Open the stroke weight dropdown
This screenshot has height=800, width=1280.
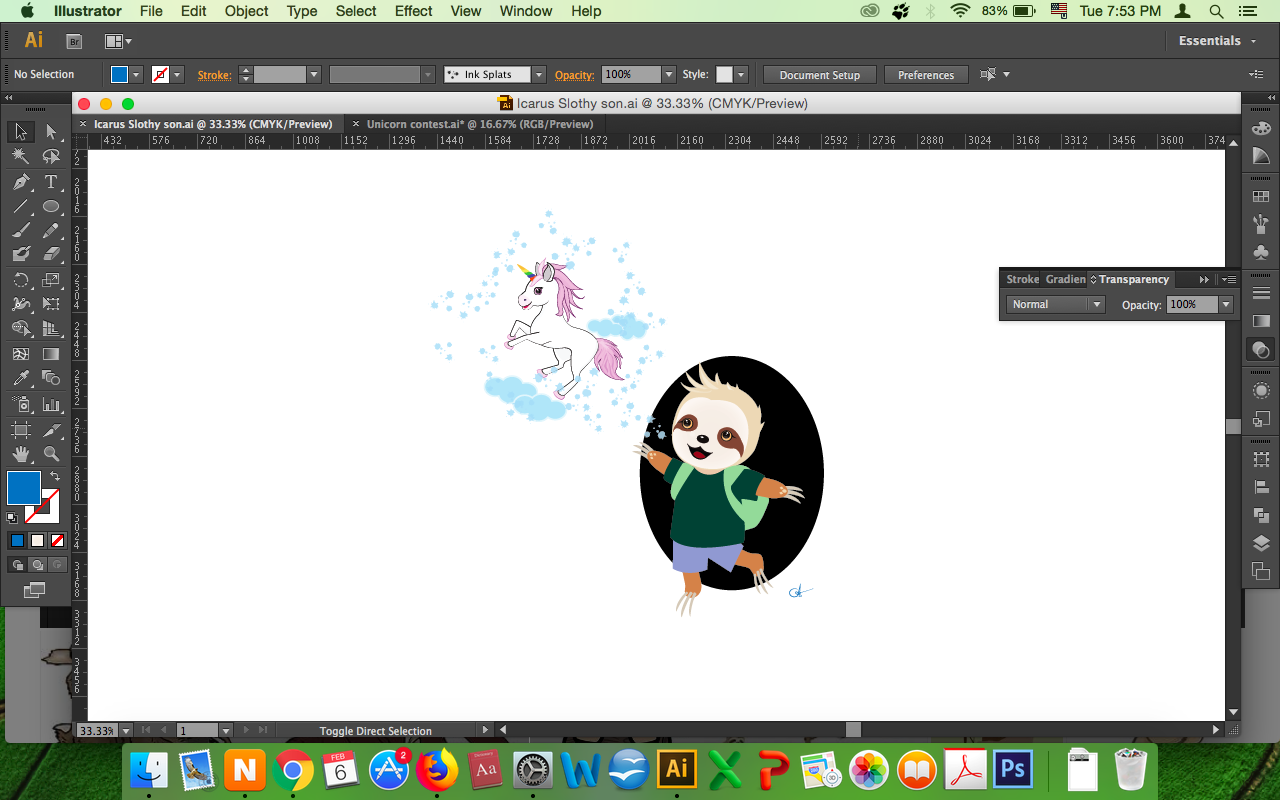point(314,75)
